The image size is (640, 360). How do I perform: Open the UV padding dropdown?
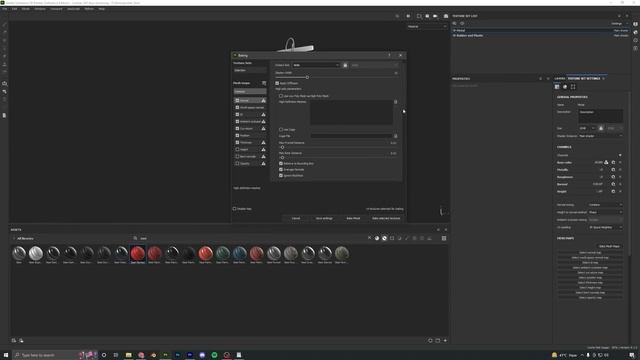coord(605,227)
